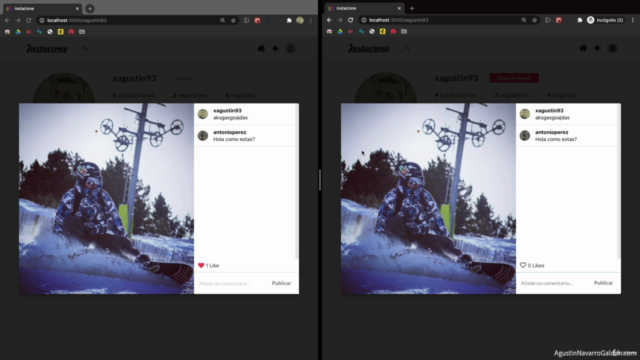Open the three-dot Chrome menu in left browser
The width and height of the screenshot is (640, 360).
coord(311,20)
